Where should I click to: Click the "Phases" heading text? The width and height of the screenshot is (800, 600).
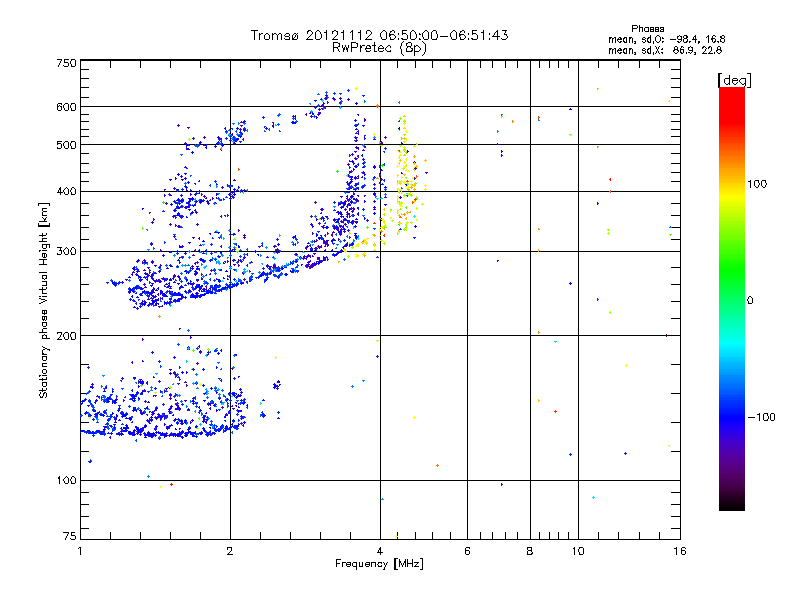[647, 29]
